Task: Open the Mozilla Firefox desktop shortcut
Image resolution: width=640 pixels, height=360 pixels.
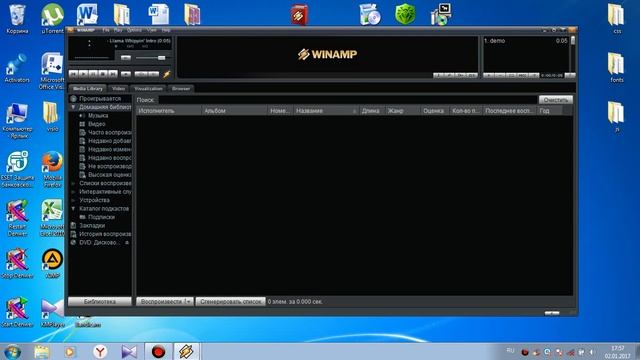Action: tap(52, 169)
